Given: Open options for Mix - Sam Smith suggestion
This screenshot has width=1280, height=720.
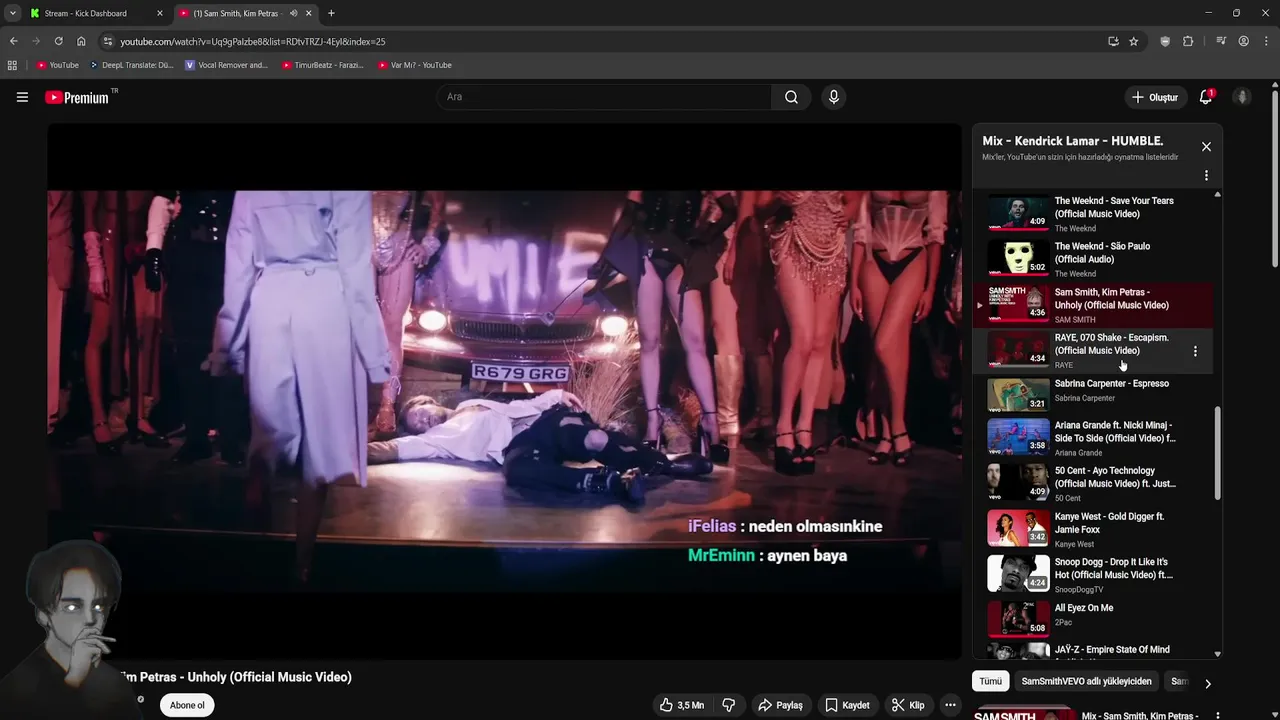Looking at the screenshot, I should click(1218, 716).
